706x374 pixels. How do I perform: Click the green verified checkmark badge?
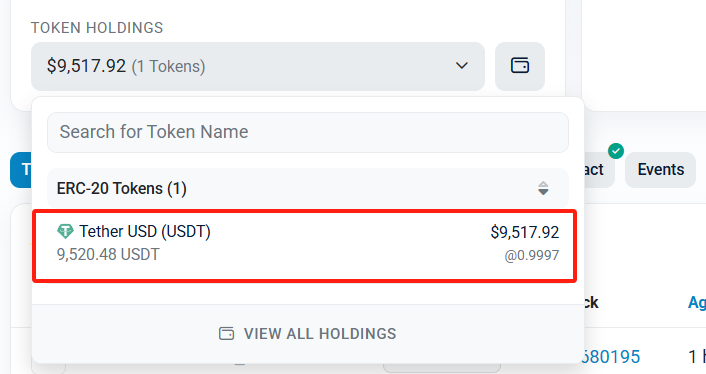coord(615,151)
